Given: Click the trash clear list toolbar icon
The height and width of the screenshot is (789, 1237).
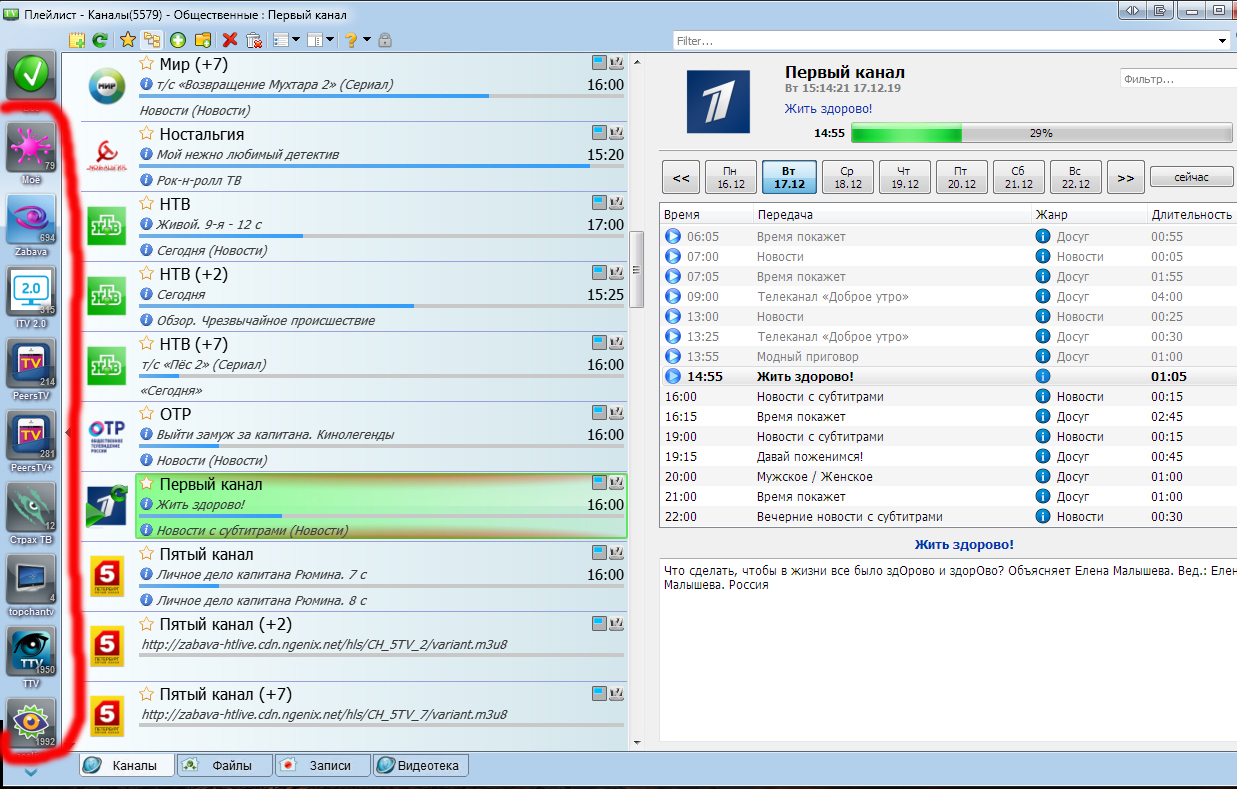Looking at the screenshot, I should 254,40.
